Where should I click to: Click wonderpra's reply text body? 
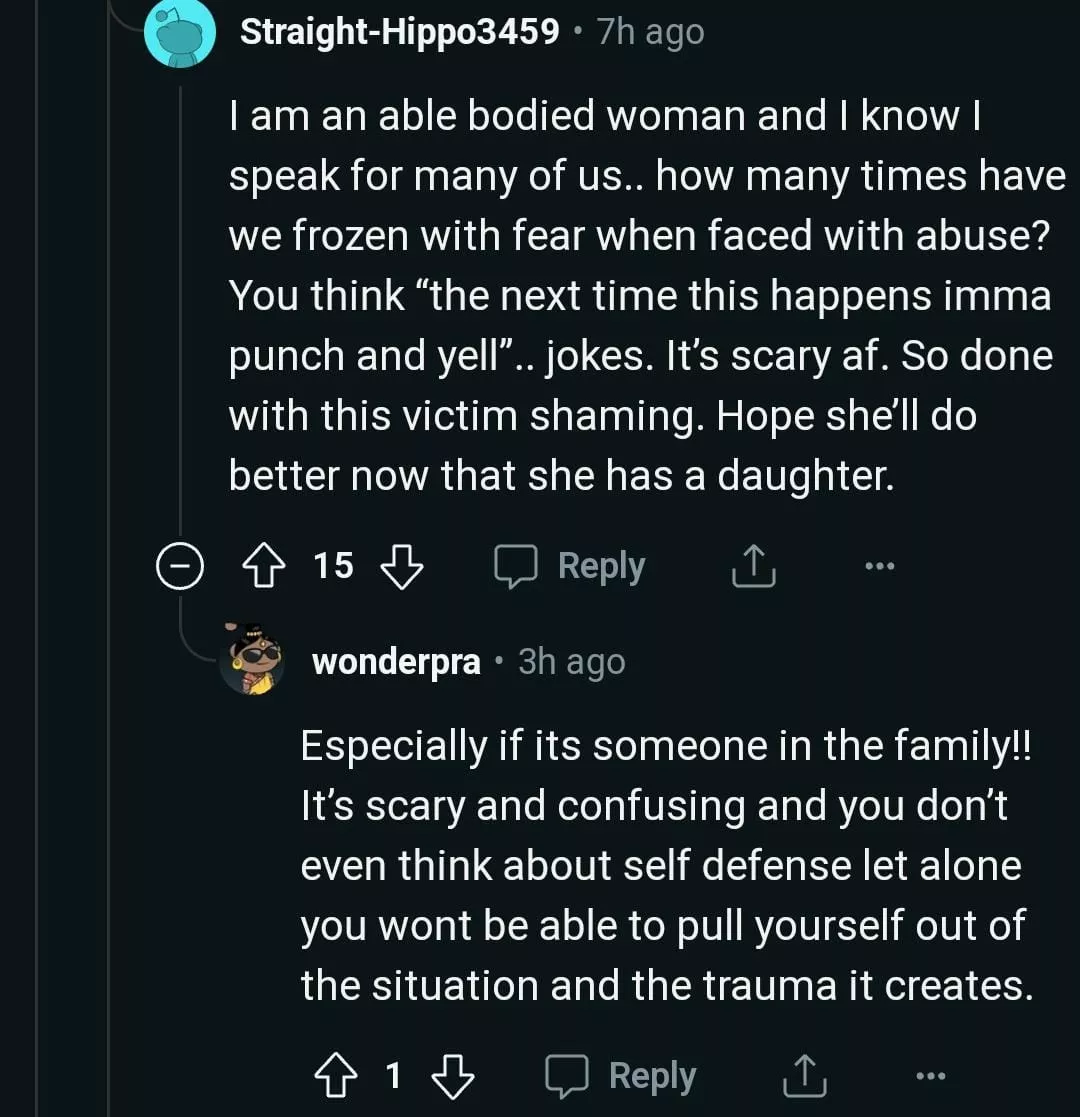tap(662, 865)
